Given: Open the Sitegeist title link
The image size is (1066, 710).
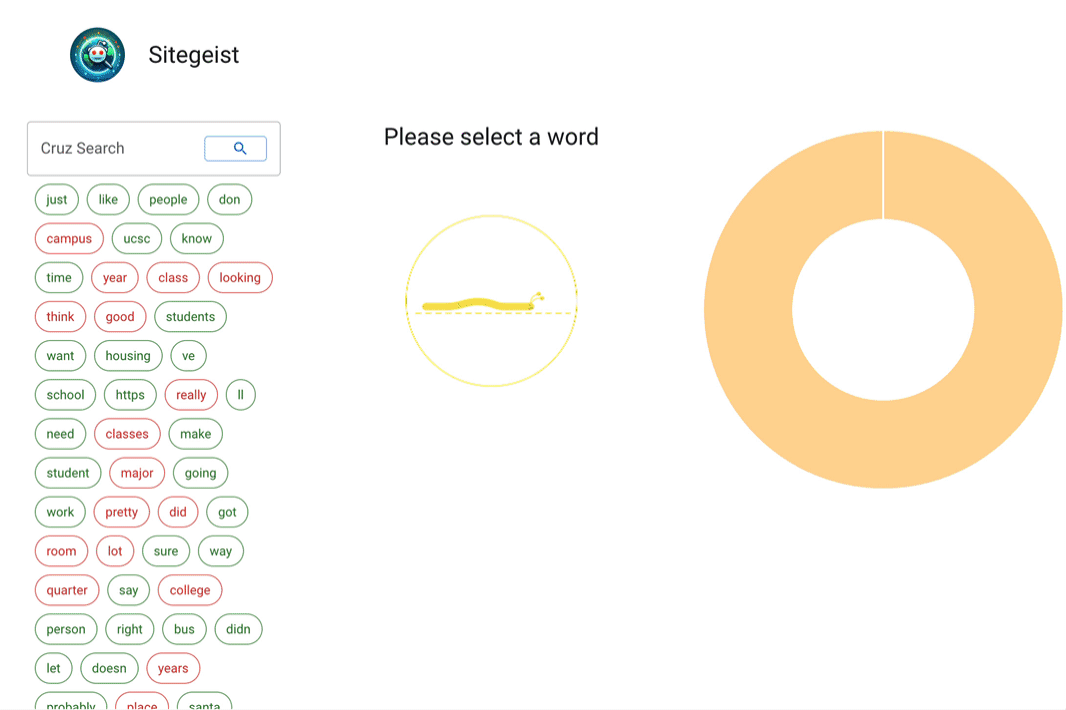Looking at the screenshot, I should pyautogui.click(x=194, y=55).
